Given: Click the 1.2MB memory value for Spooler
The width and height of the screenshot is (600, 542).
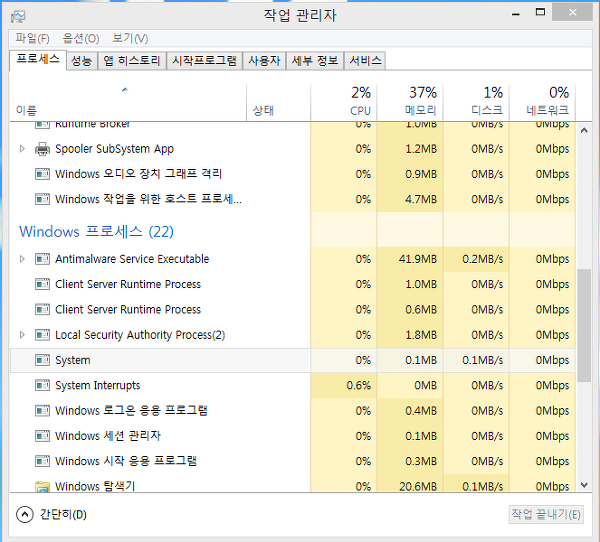Looking at the screenshot, I should [x=421, y=149].
